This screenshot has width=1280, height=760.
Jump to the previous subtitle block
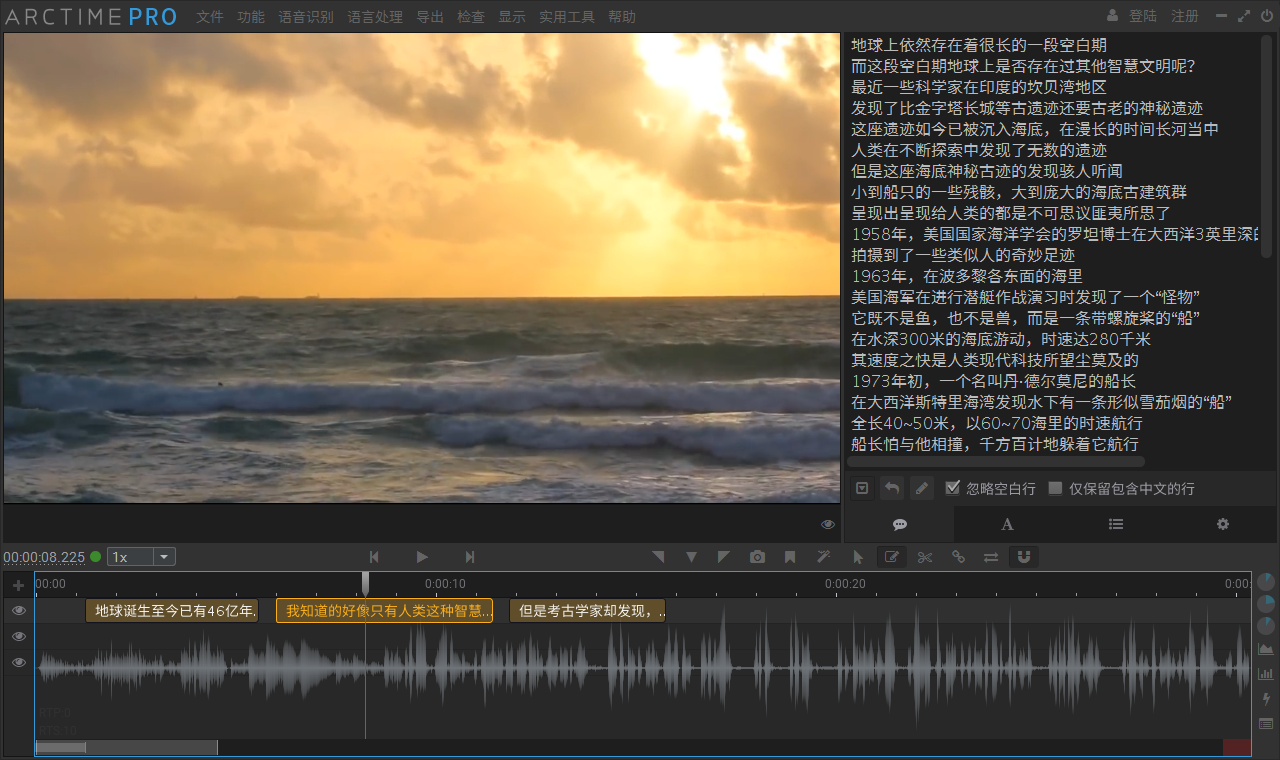click(x=374, y=557)
